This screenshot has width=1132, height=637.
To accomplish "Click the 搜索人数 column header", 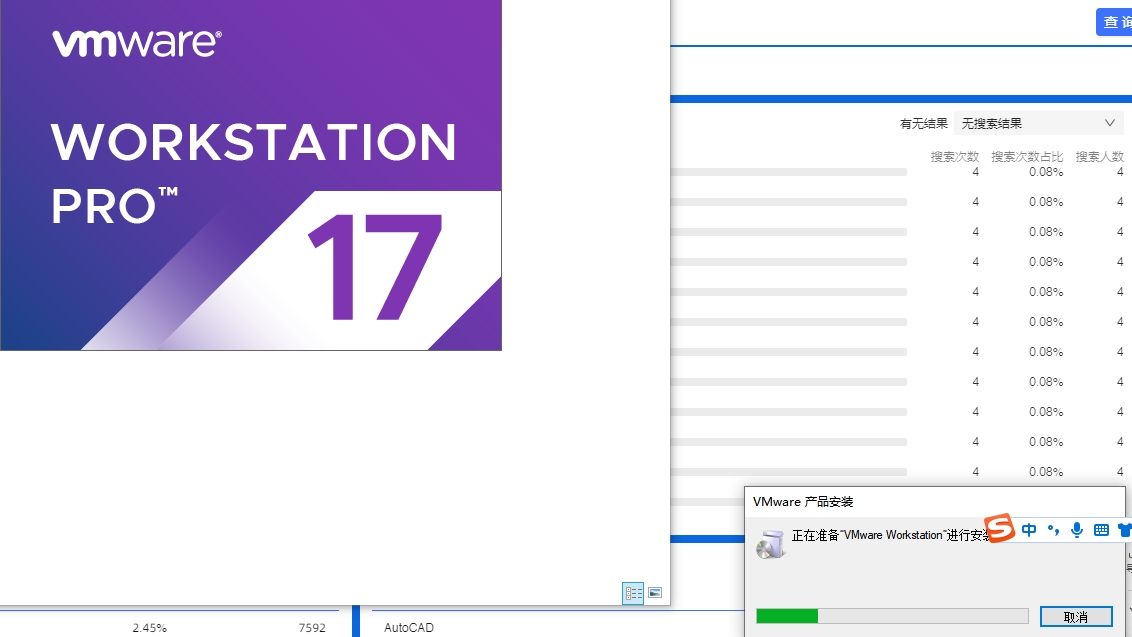I will tap(1099, 157).
